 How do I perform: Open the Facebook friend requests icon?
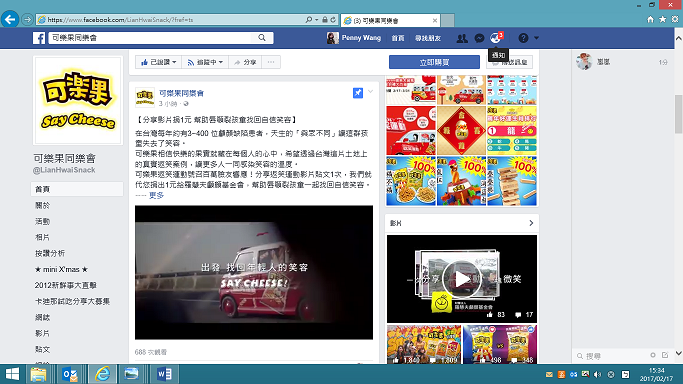(x=462, y=38)
